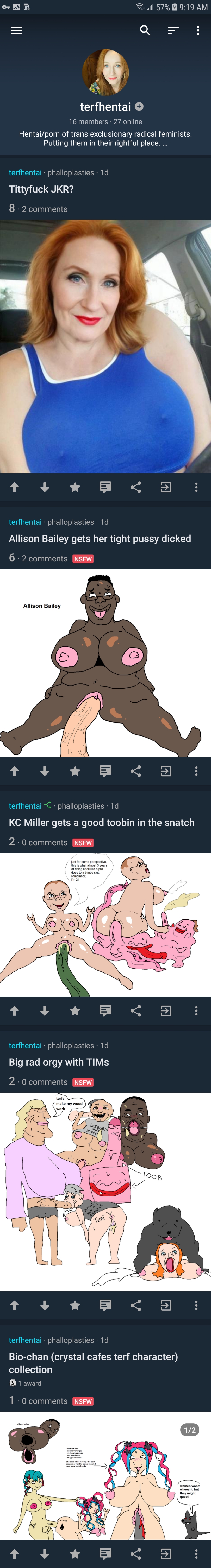The image size is (211, 1568).
Task: Tap the plus icon to join community
Action: click(139, 106)
